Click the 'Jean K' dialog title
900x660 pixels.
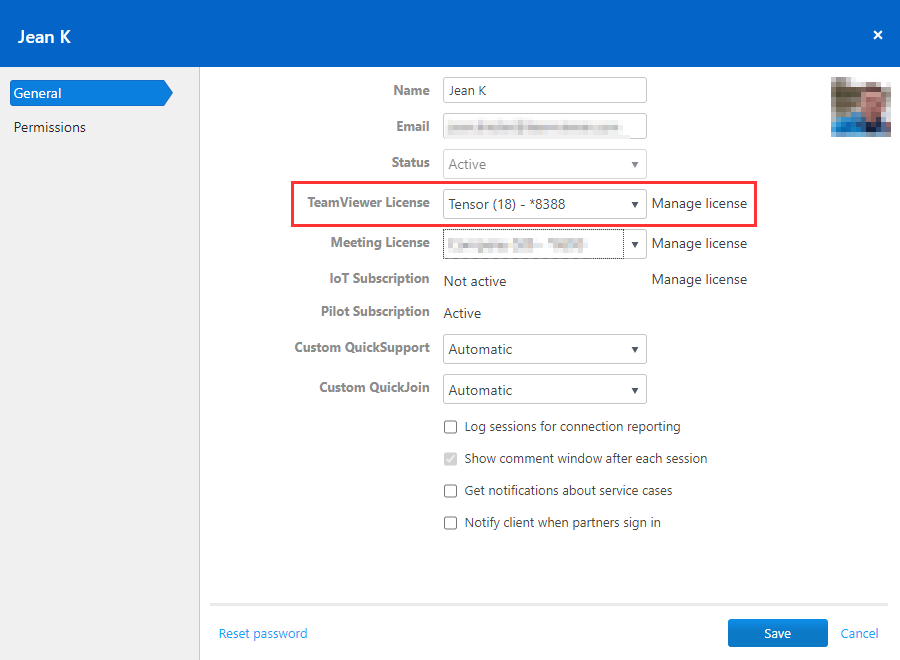44,37
